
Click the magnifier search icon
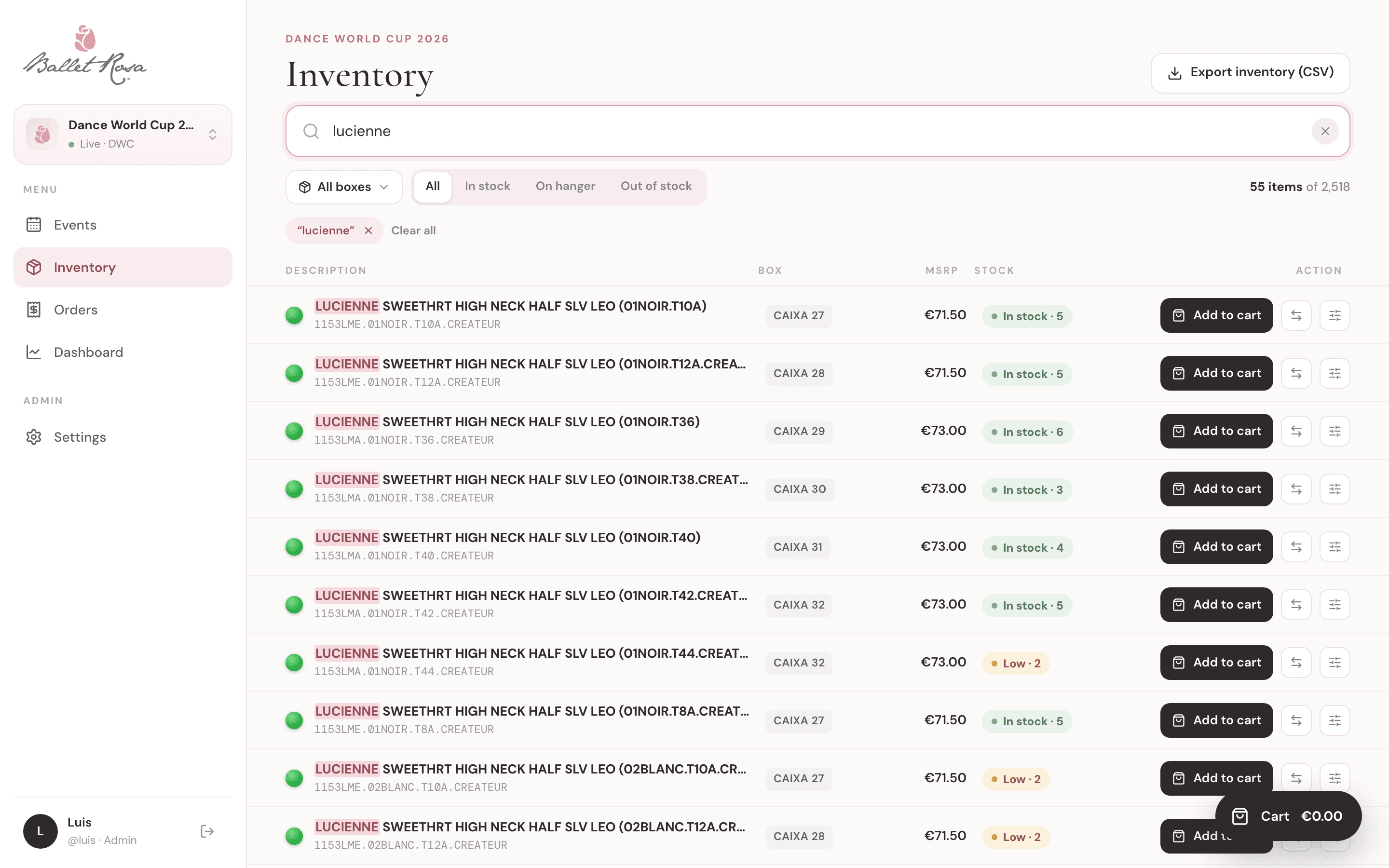[x=311, y=132]
